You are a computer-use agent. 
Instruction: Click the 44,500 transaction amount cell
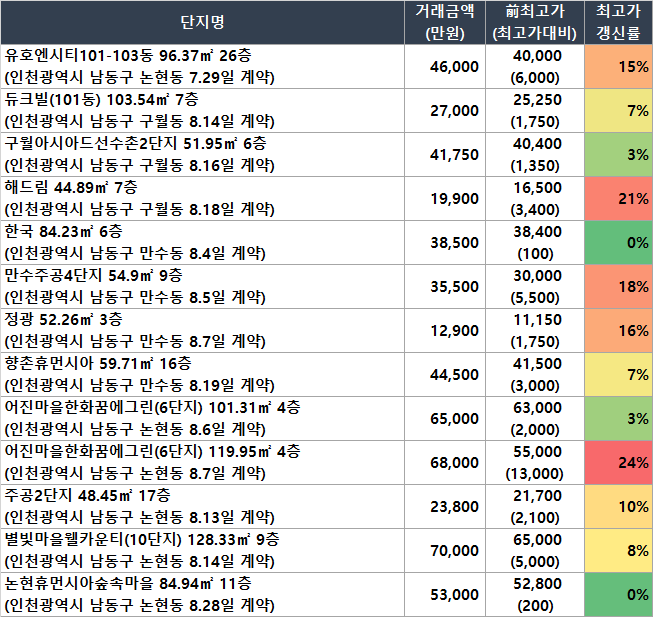coord(445,375)
